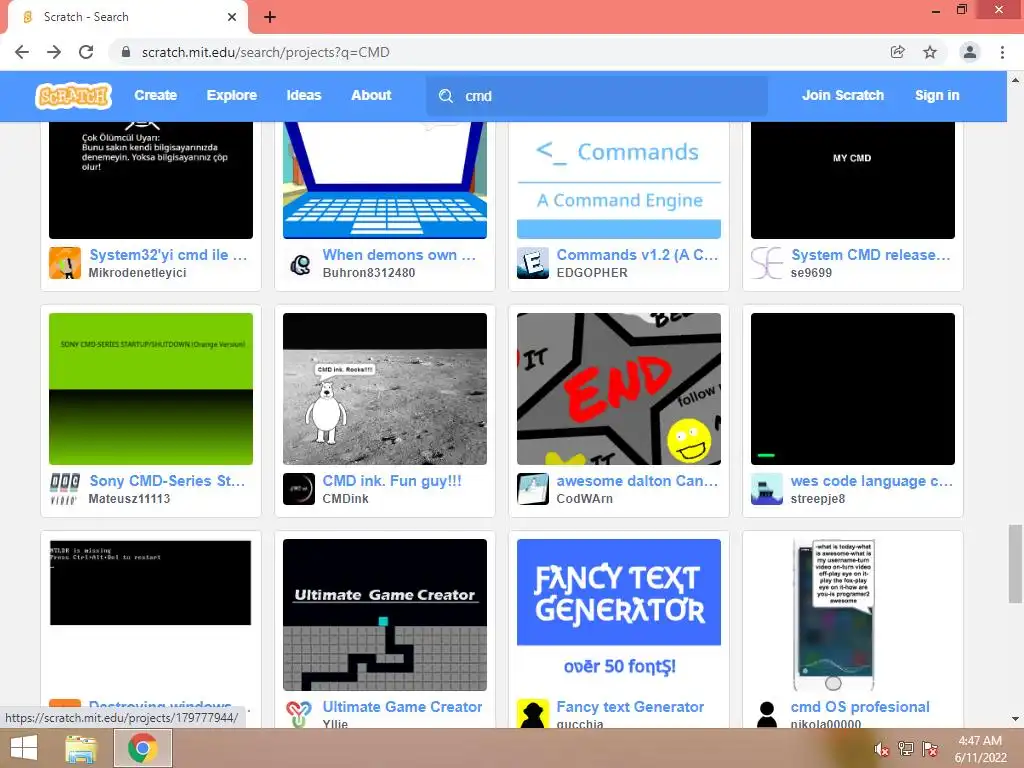Click the search magnifier icon in Scratch navbar
1024x768 pixels.
tap(446, 96)
